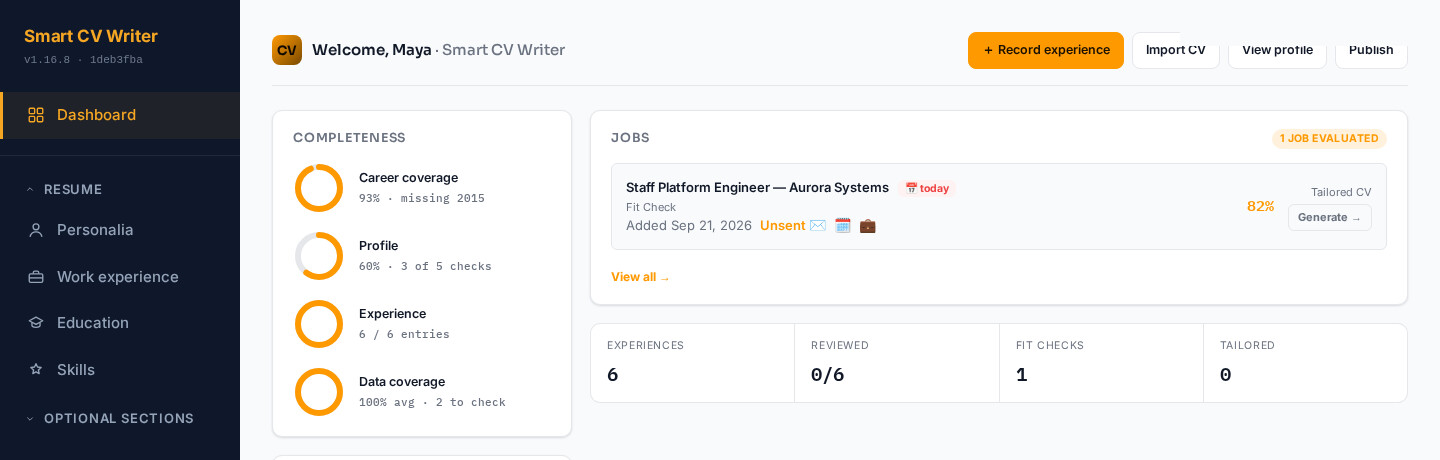The width and height of the screenshot is (1440, 460).
Task: Click the red 'today' calendar badge
Action: coord(927,188)
